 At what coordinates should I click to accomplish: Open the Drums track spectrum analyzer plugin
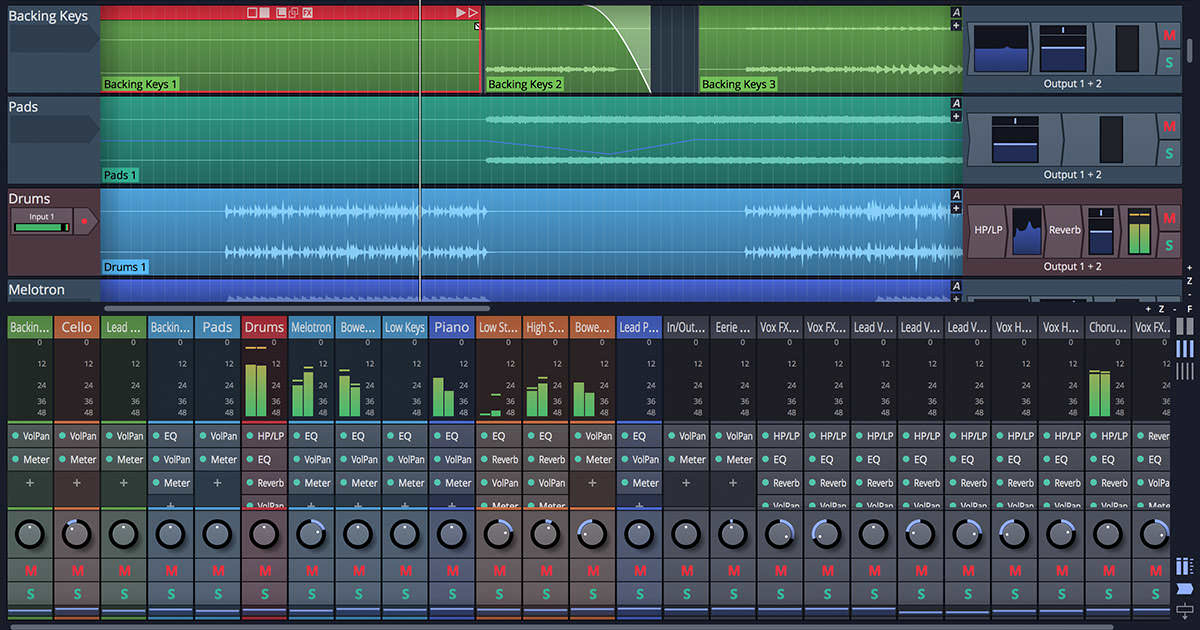(1027, 230)
